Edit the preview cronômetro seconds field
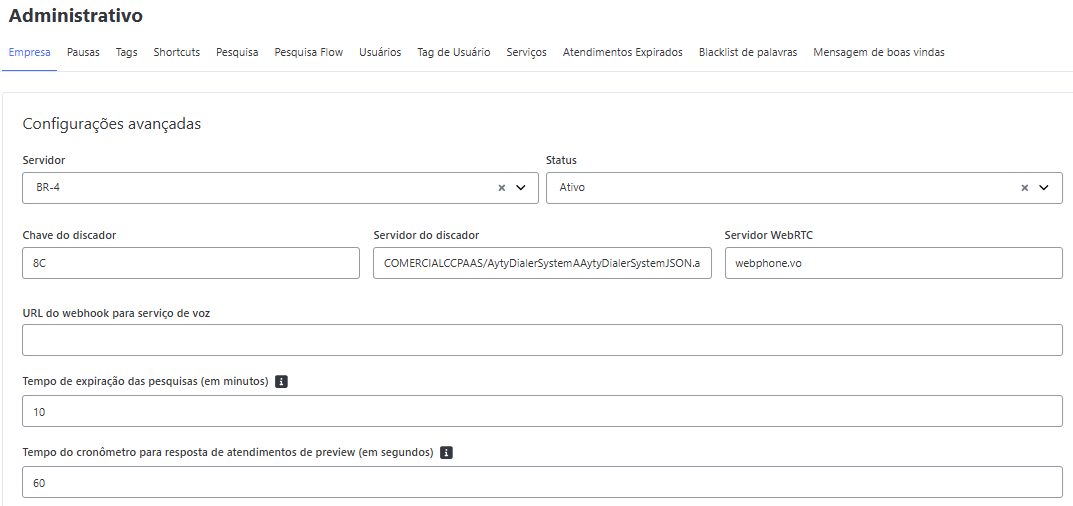Viewport: 1073px width, 506px height. pos(543,483)
